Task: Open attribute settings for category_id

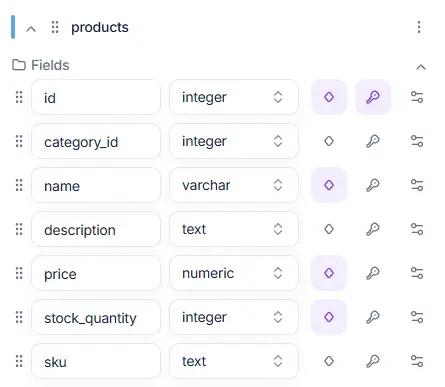Action: pos(417,141)
